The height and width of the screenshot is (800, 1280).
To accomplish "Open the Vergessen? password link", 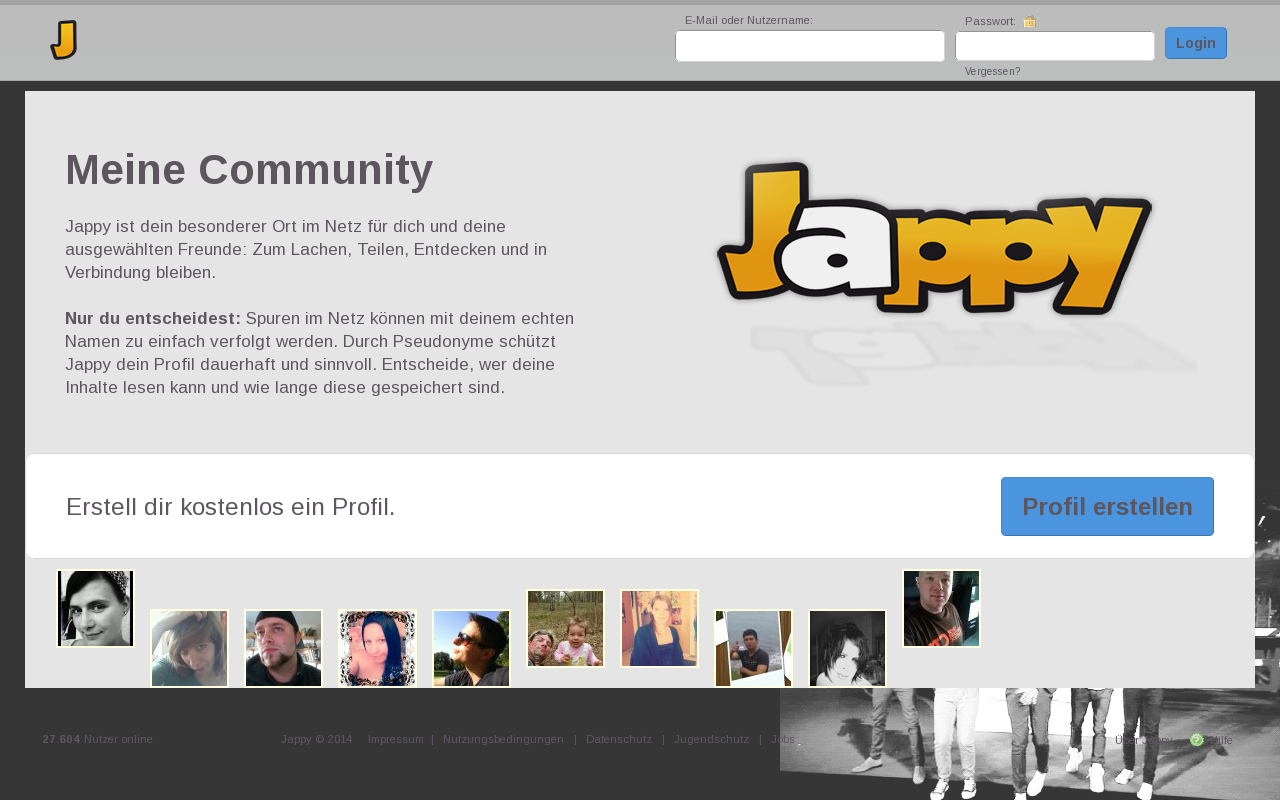I will tap(992, 72).
